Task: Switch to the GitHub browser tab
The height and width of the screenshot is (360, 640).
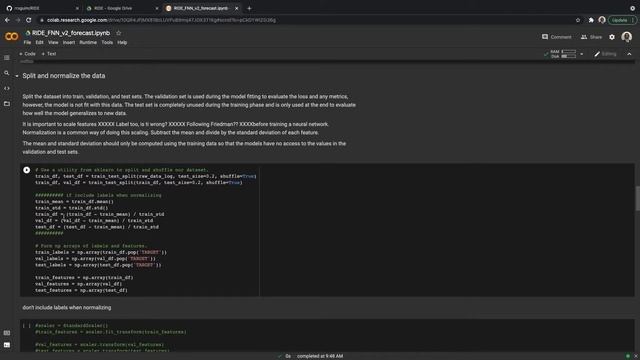Action: pos(41,8)
